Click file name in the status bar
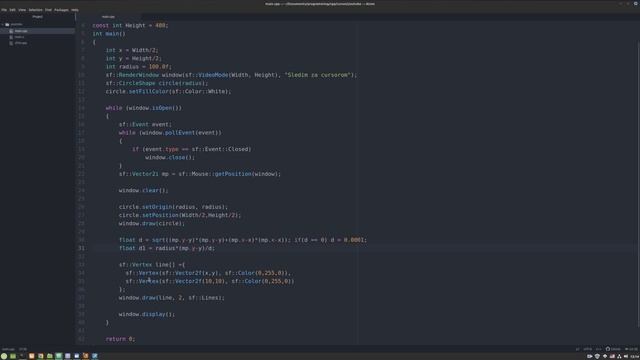 click(8, 349)
